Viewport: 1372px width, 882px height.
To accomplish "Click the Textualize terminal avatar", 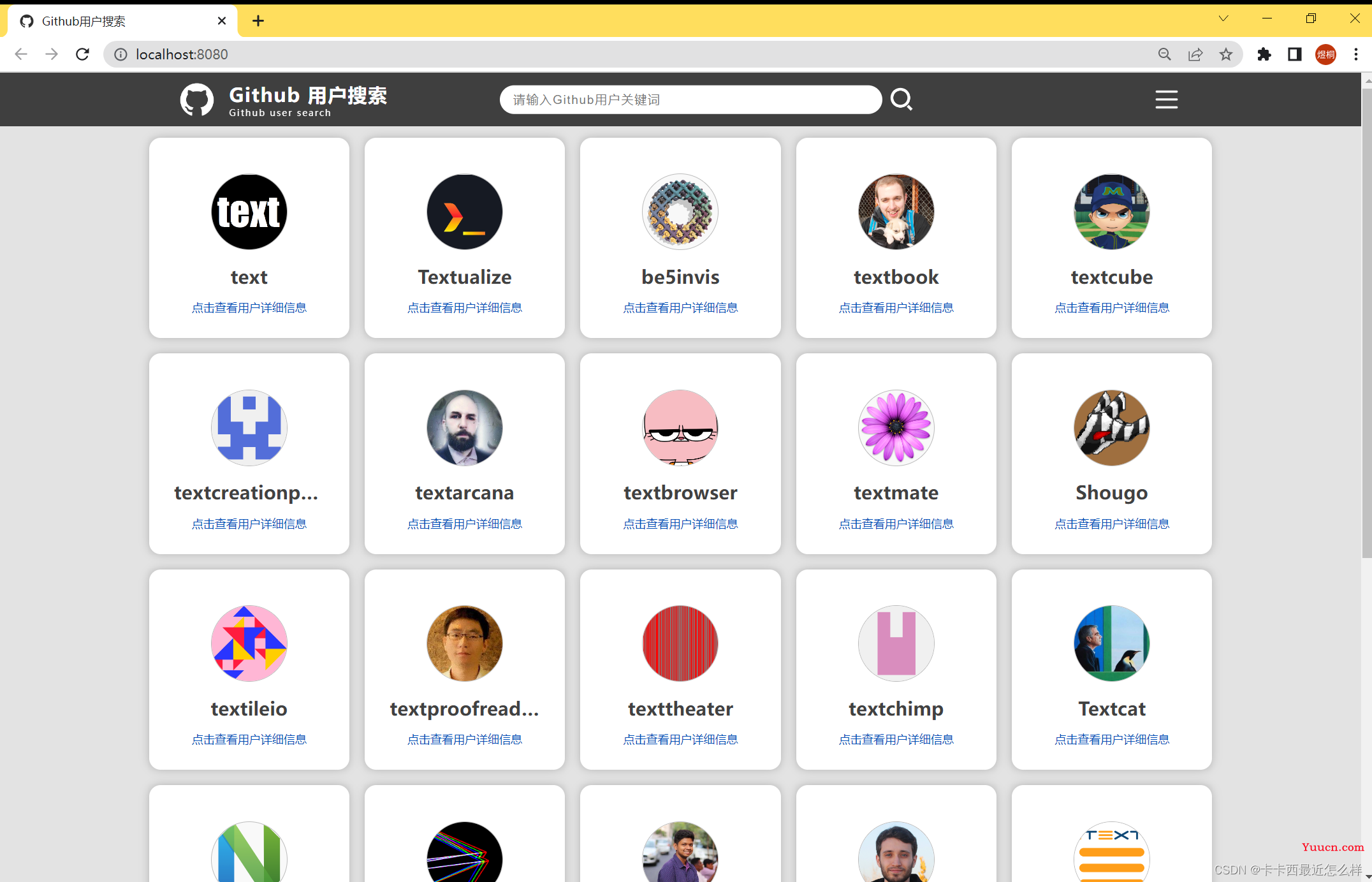I will 464,212.
